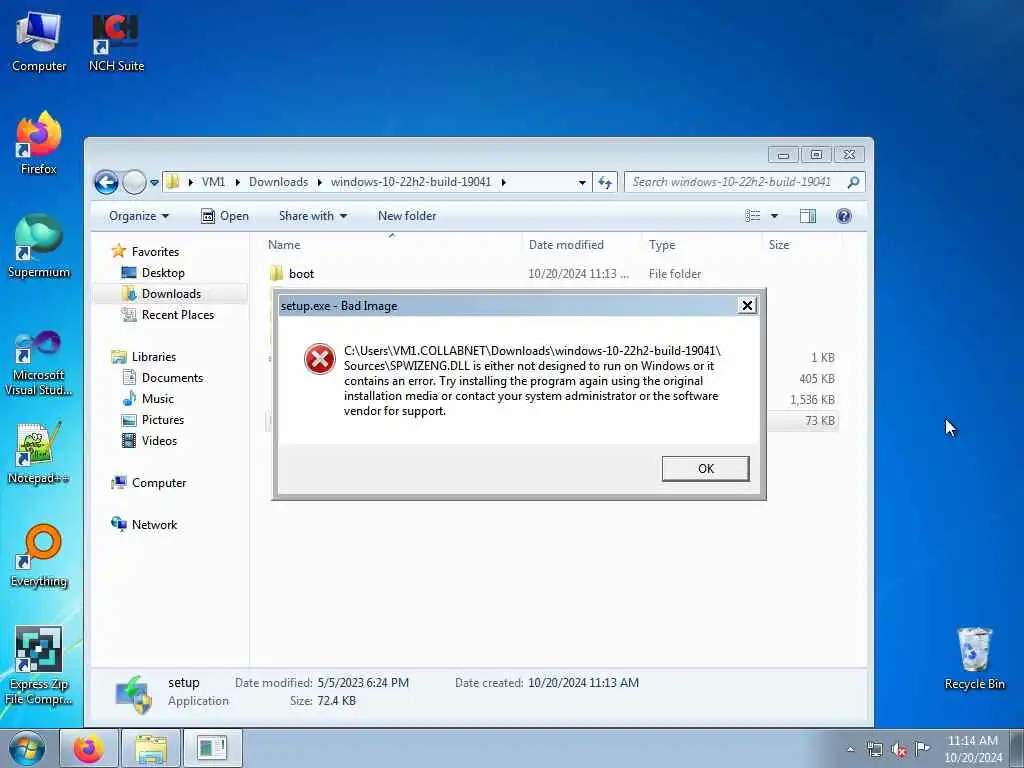Click the muted volume tray icon
1024x768 pixels.
(899, 750)
